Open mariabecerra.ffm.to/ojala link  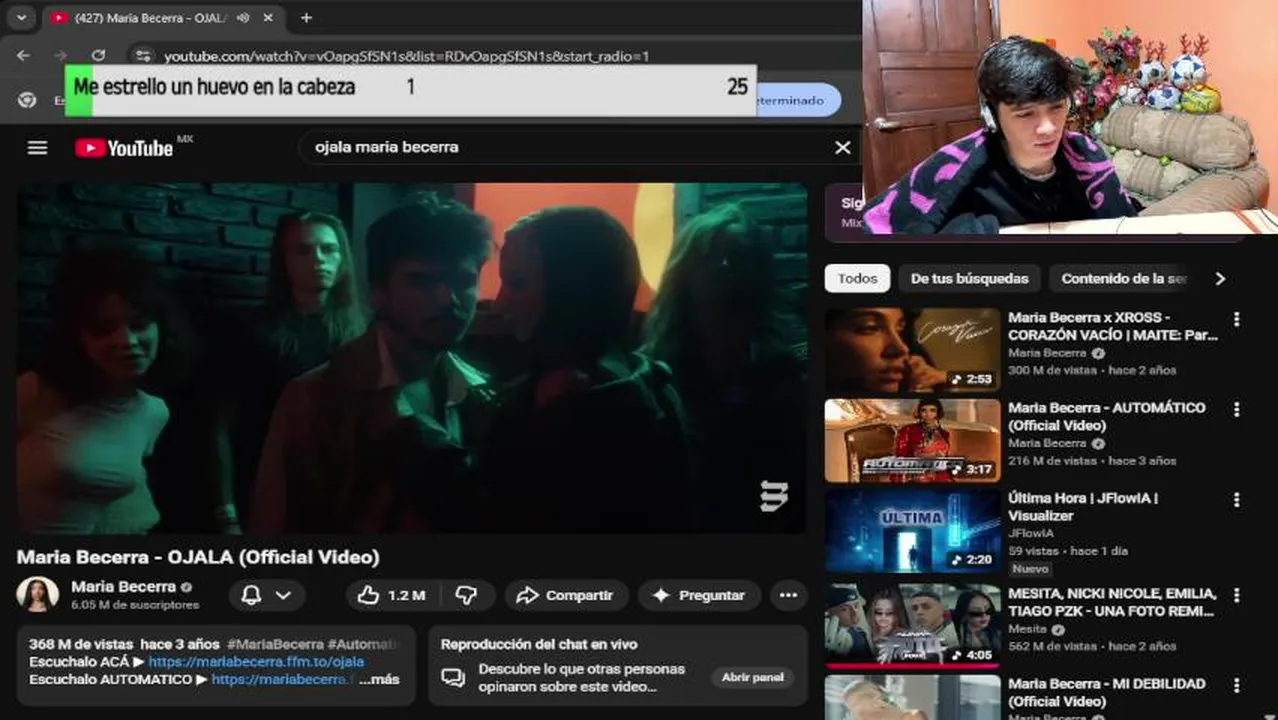coord(256,662)
